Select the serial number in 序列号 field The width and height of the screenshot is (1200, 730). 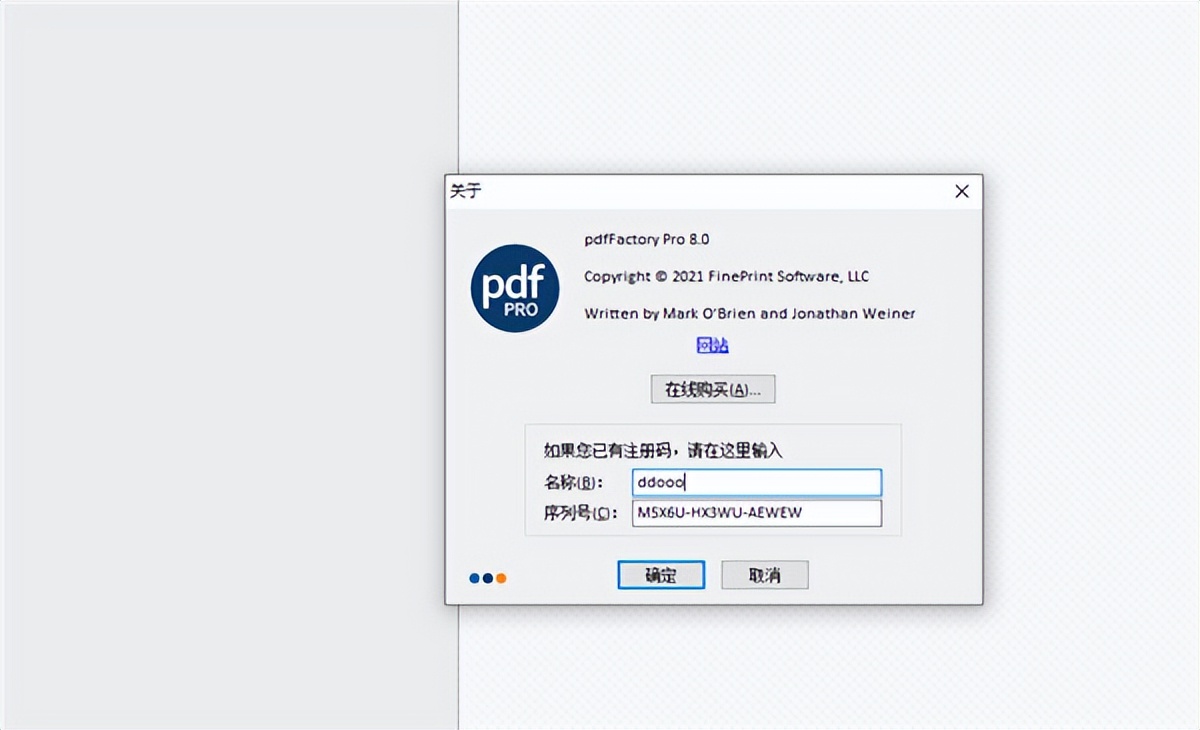756,513
